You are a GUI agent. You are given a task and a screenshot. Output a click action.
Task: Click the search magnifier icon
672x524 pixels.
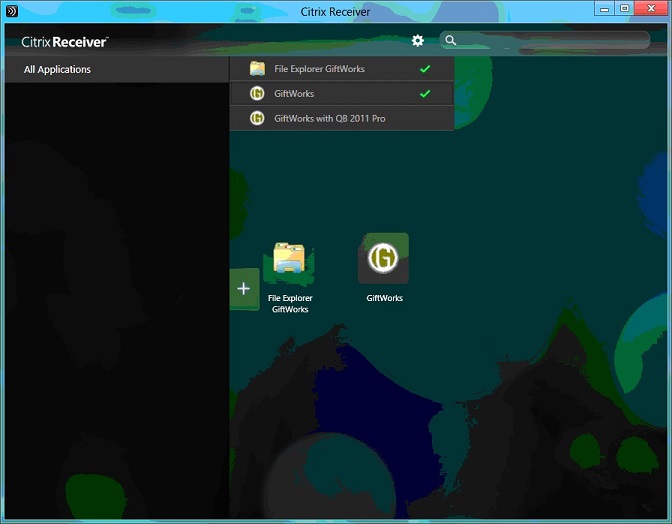(450, 40)
